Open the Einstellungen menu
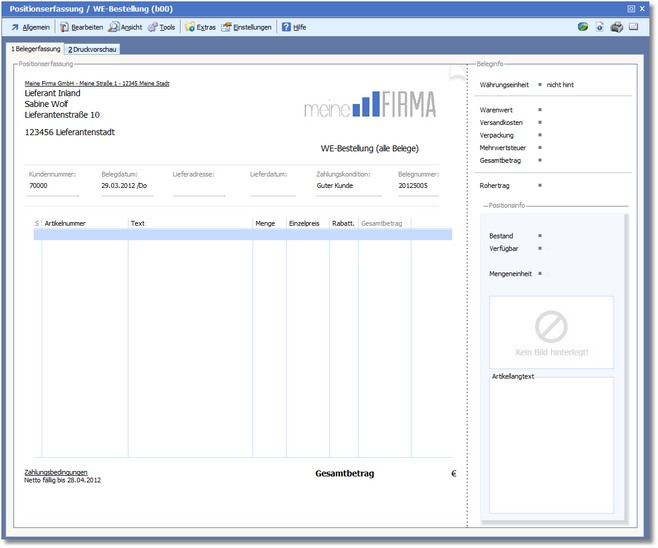Viewport: 658px width, 548px height. pyautogui.click(x=246, y=27)
